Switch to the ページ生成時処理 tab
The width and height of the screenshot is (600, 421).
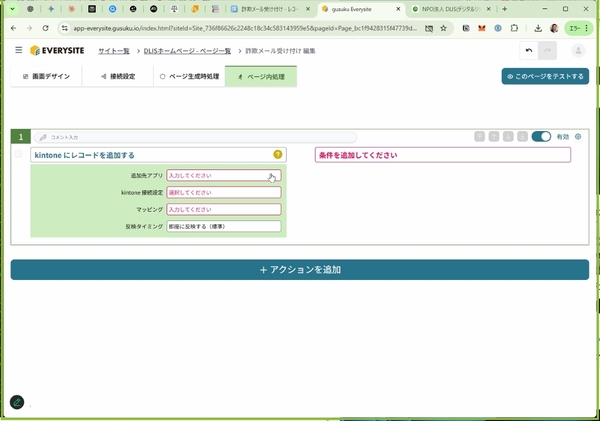(190, 76)
